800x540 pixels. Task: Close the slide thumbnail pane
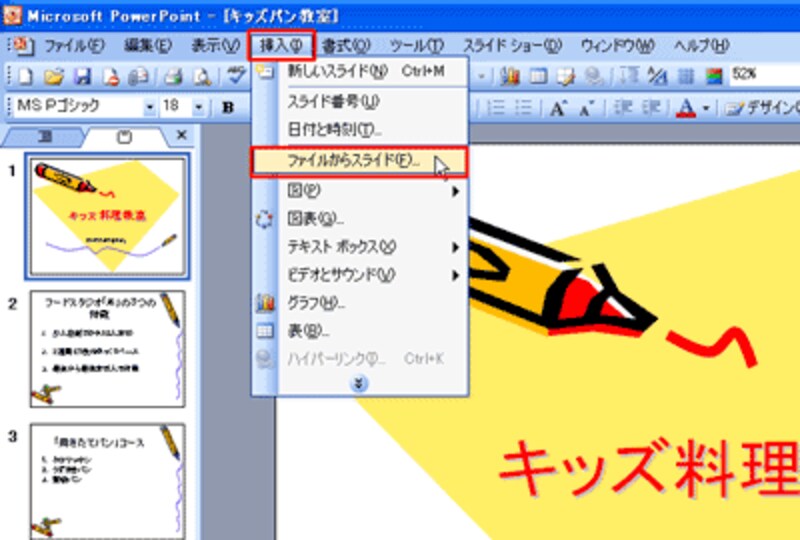pos(181,135)
